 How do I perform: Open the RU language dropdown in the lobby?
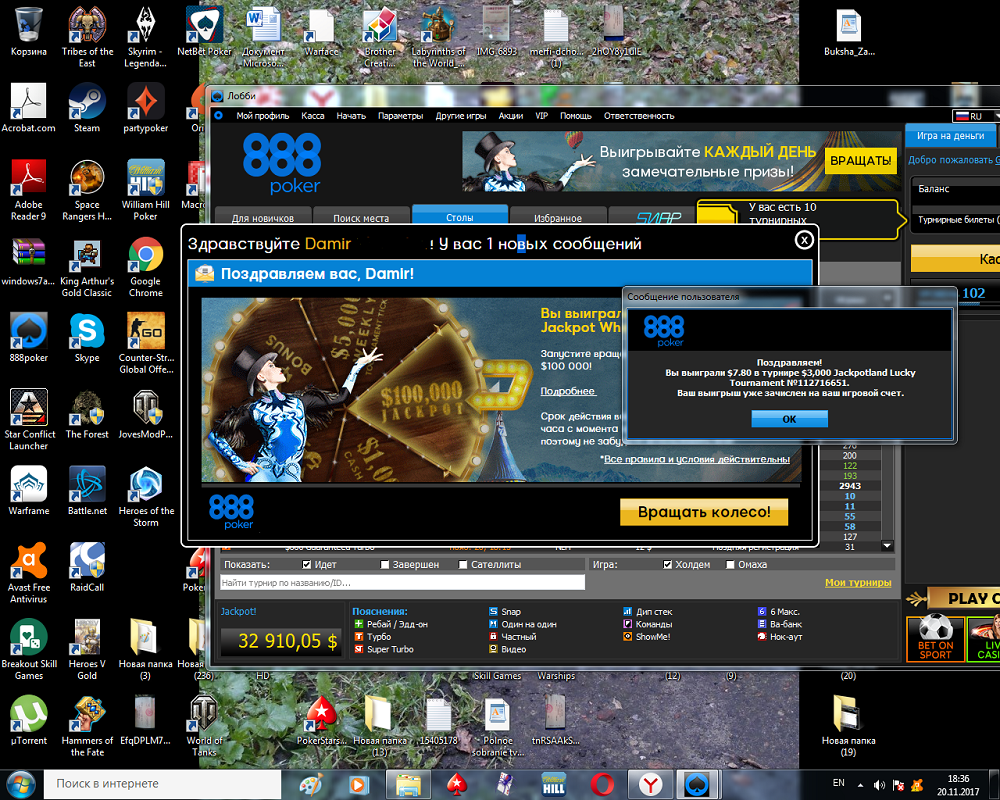tap(976, 116)
